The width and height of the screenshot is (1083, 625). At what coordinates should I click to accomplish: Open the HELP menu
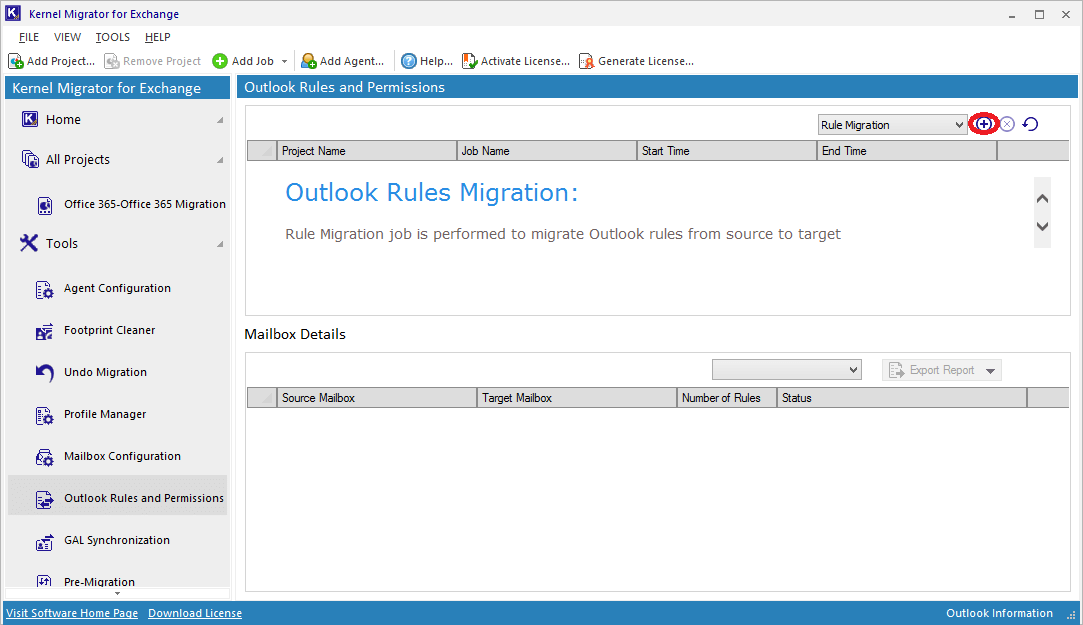pyautogui.click(x=157, y=37)
